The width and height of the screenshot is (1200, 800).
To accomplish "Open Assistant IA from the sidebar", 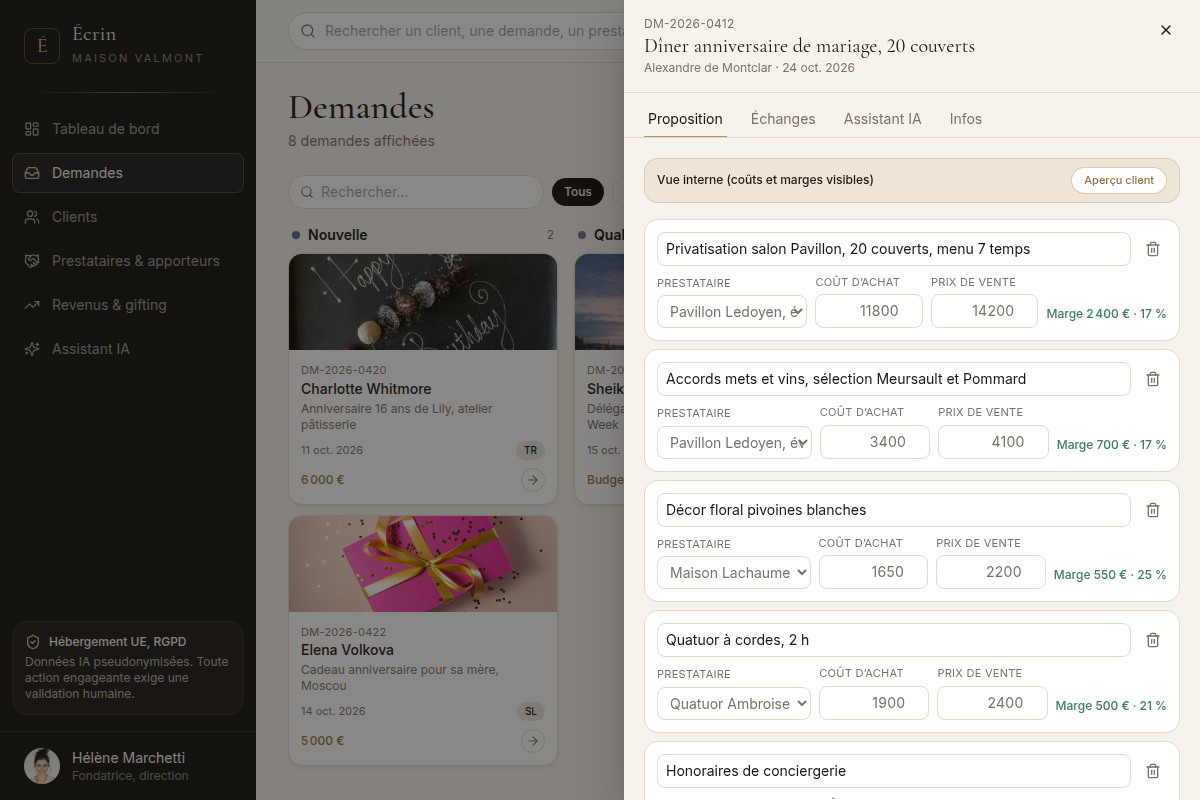I will 128,349.
